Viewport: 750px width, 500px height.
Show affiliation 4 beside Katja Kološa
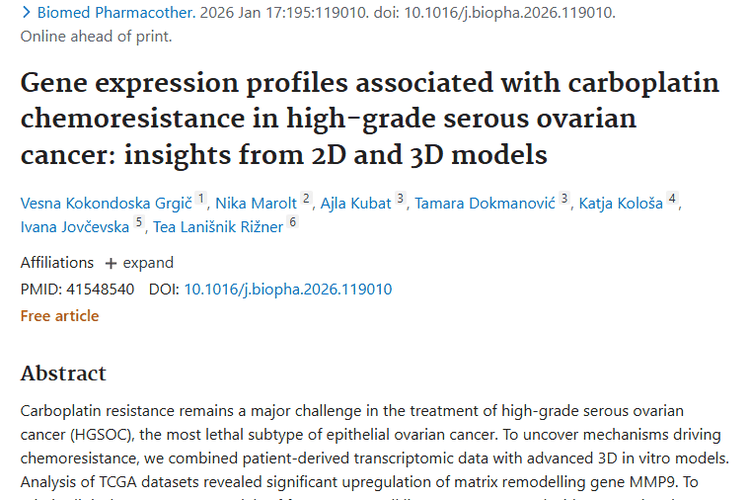pyautogui.click(x=673, y=199)
